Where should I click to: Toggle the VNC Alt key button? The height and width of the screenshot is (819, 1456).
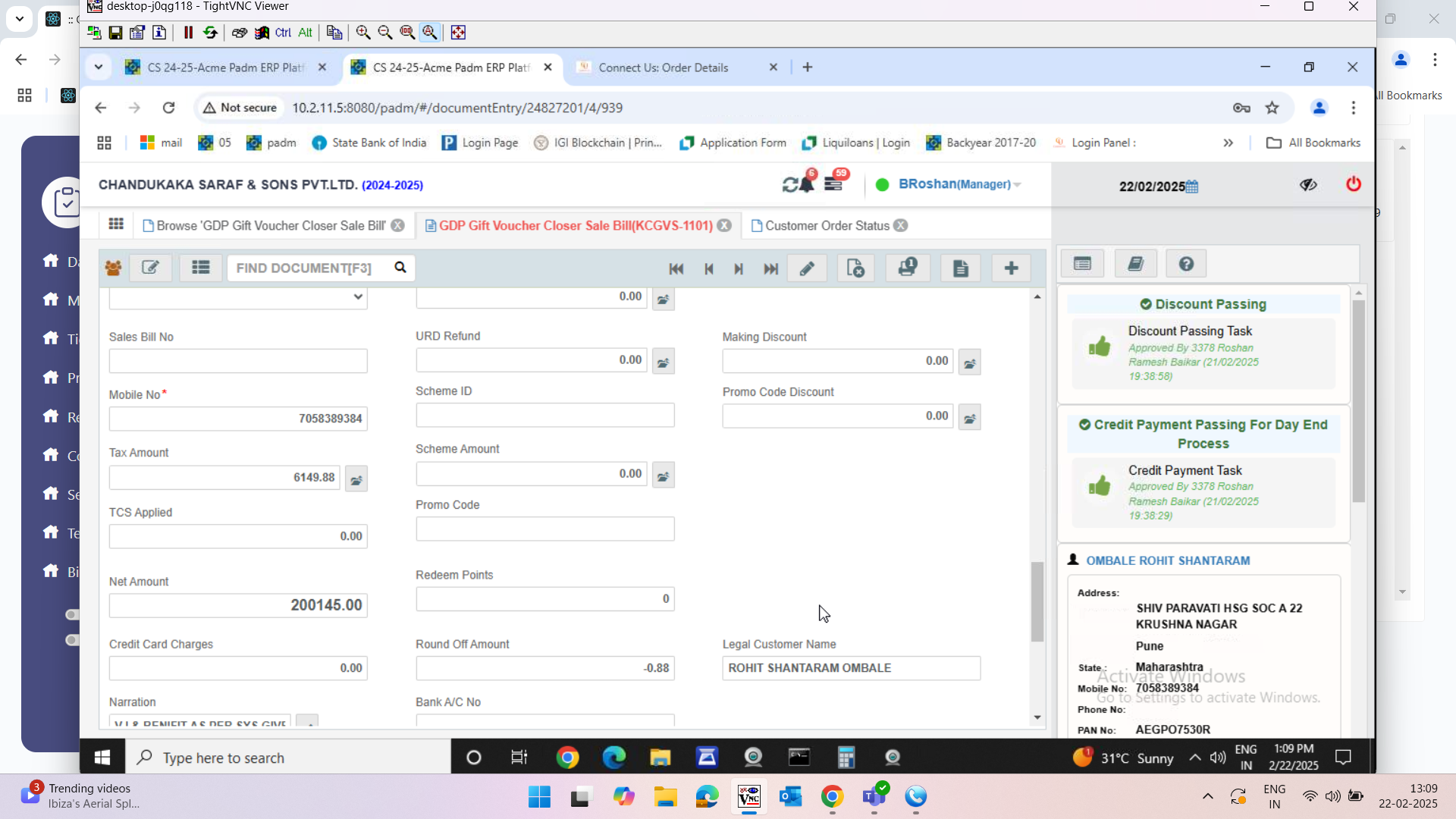click(x=305, y=33)
